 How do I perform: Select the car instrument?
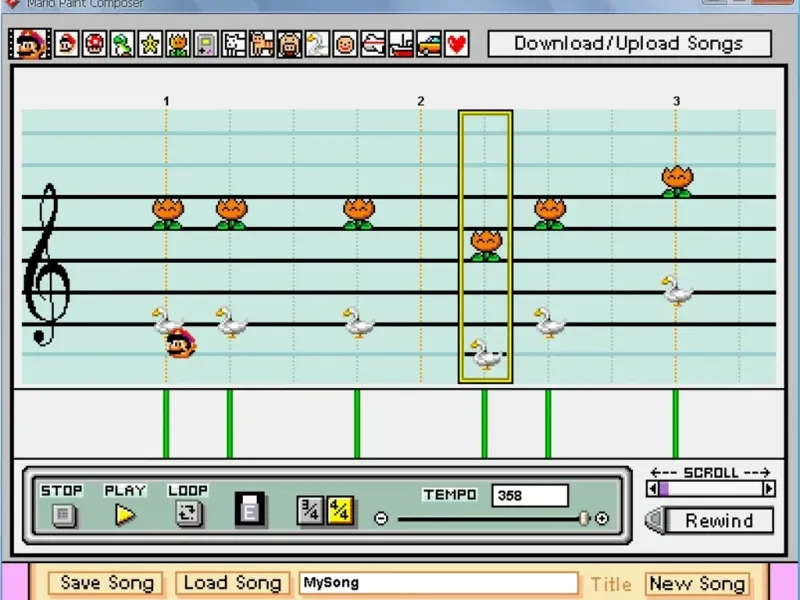[429, 44]
